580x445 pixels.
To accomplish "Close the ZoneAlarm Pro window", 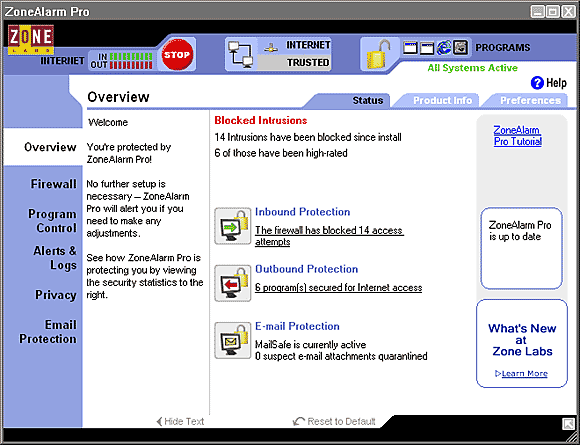I will [569, 11].
